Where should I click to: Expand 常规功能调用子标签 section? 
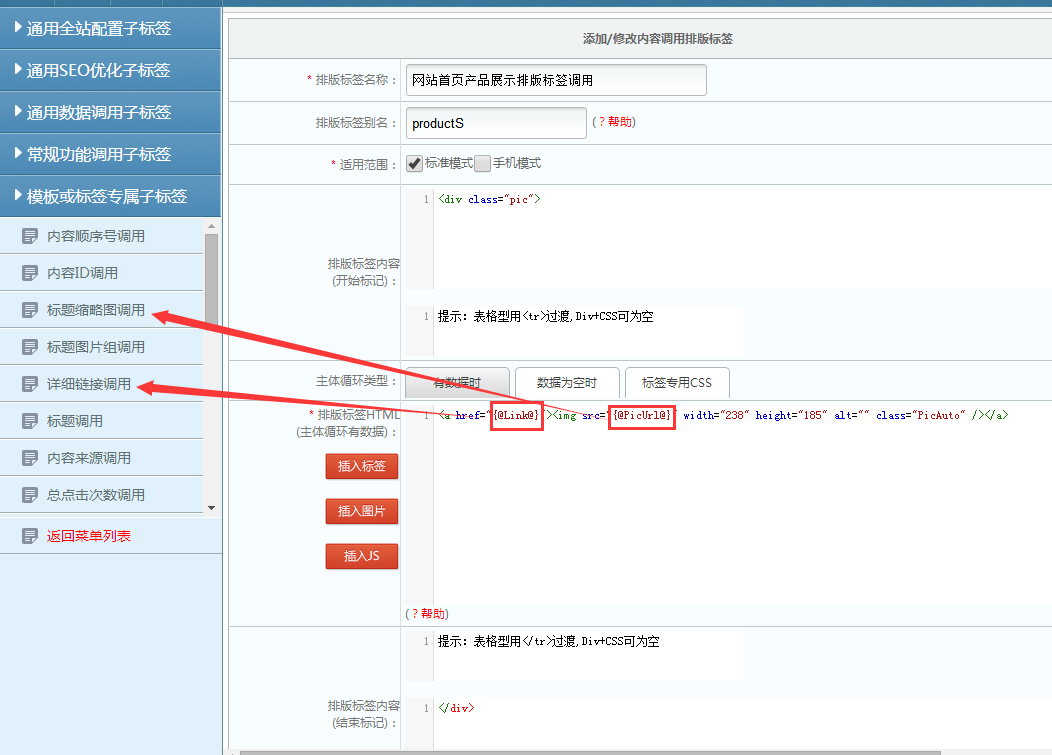(110, 154)
